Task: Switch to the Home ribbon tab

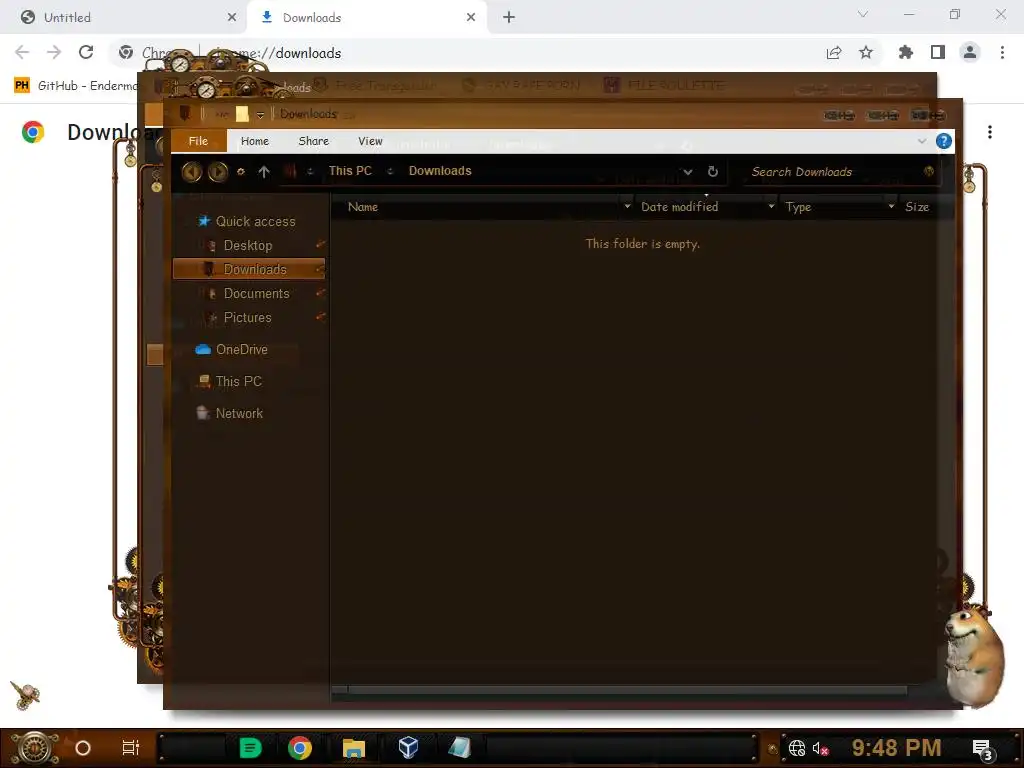Action: [x=255, y=141]
